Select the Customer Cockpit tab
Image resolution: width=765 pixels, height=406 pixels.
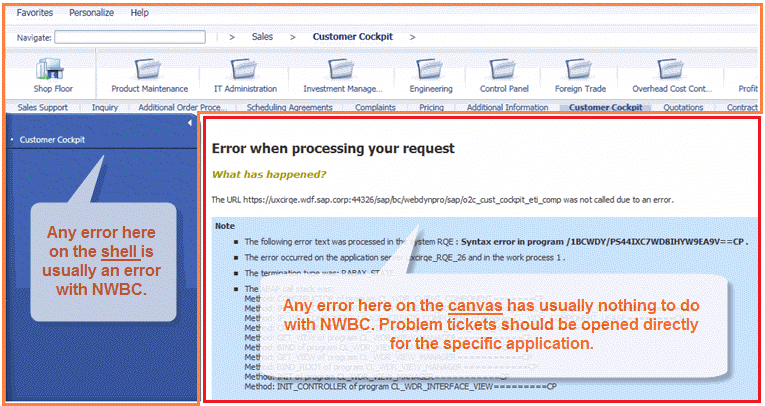click(605, 107)
